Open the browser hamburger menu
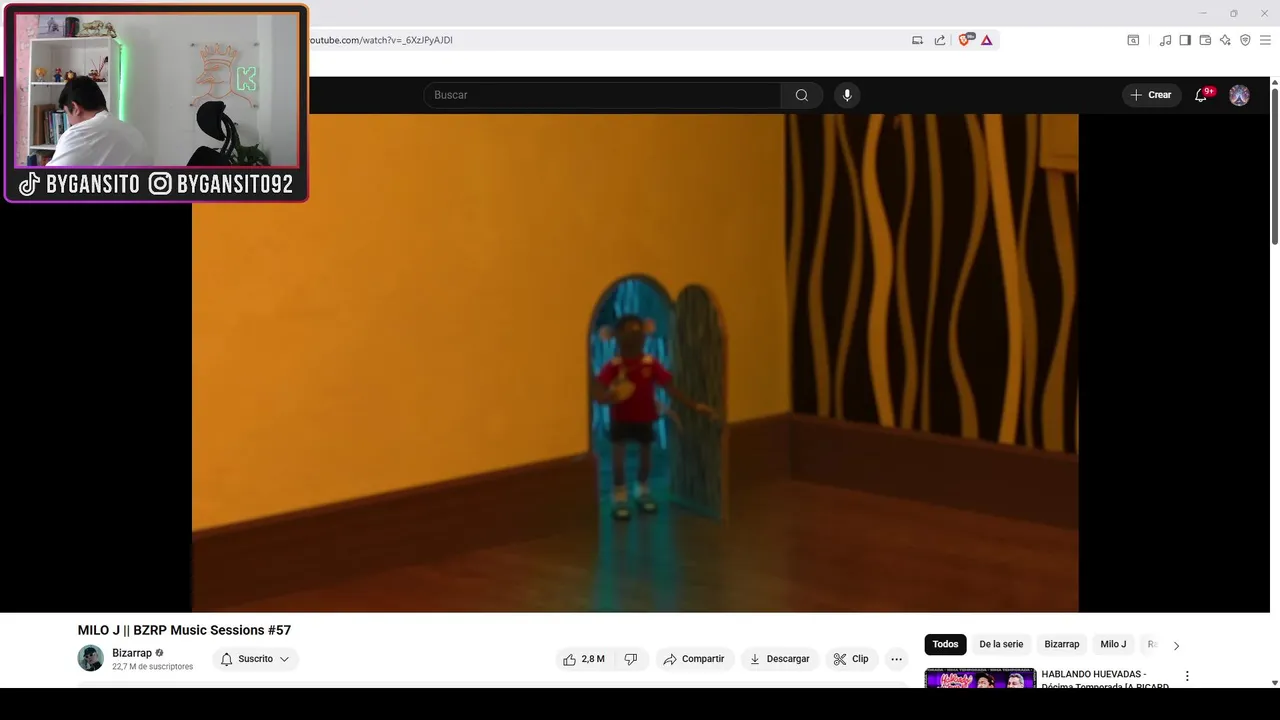 coord(1265,40)
